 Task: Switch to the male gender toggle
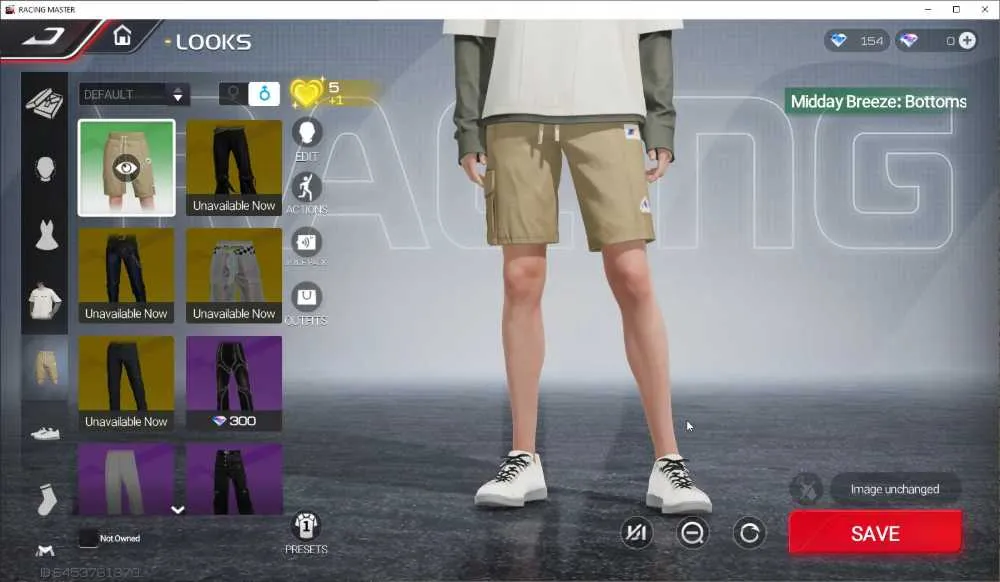[x=264, y=94]
